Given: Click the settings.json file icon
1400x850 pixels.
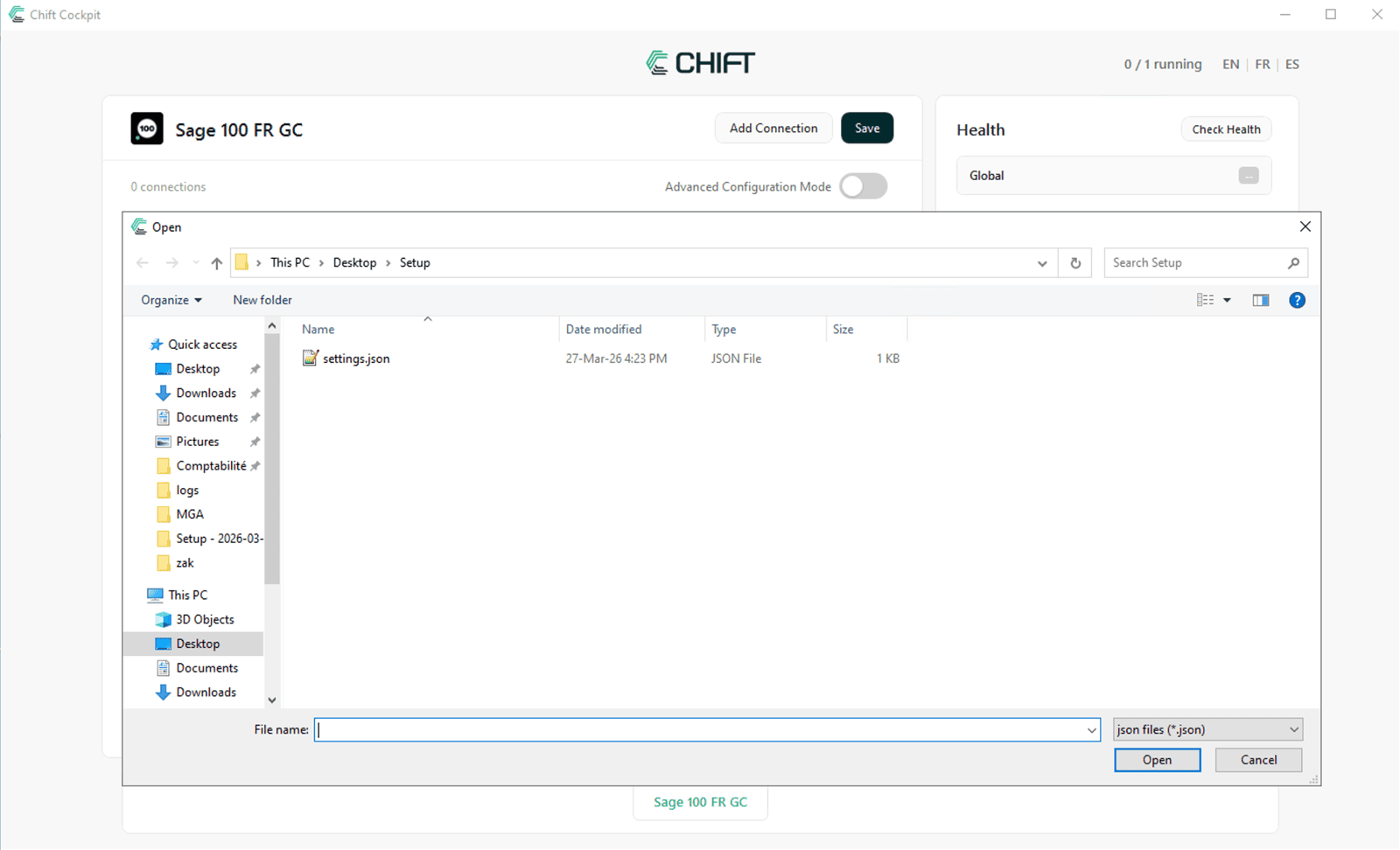Looking at the screenshot, I should (x=310, y=359).
